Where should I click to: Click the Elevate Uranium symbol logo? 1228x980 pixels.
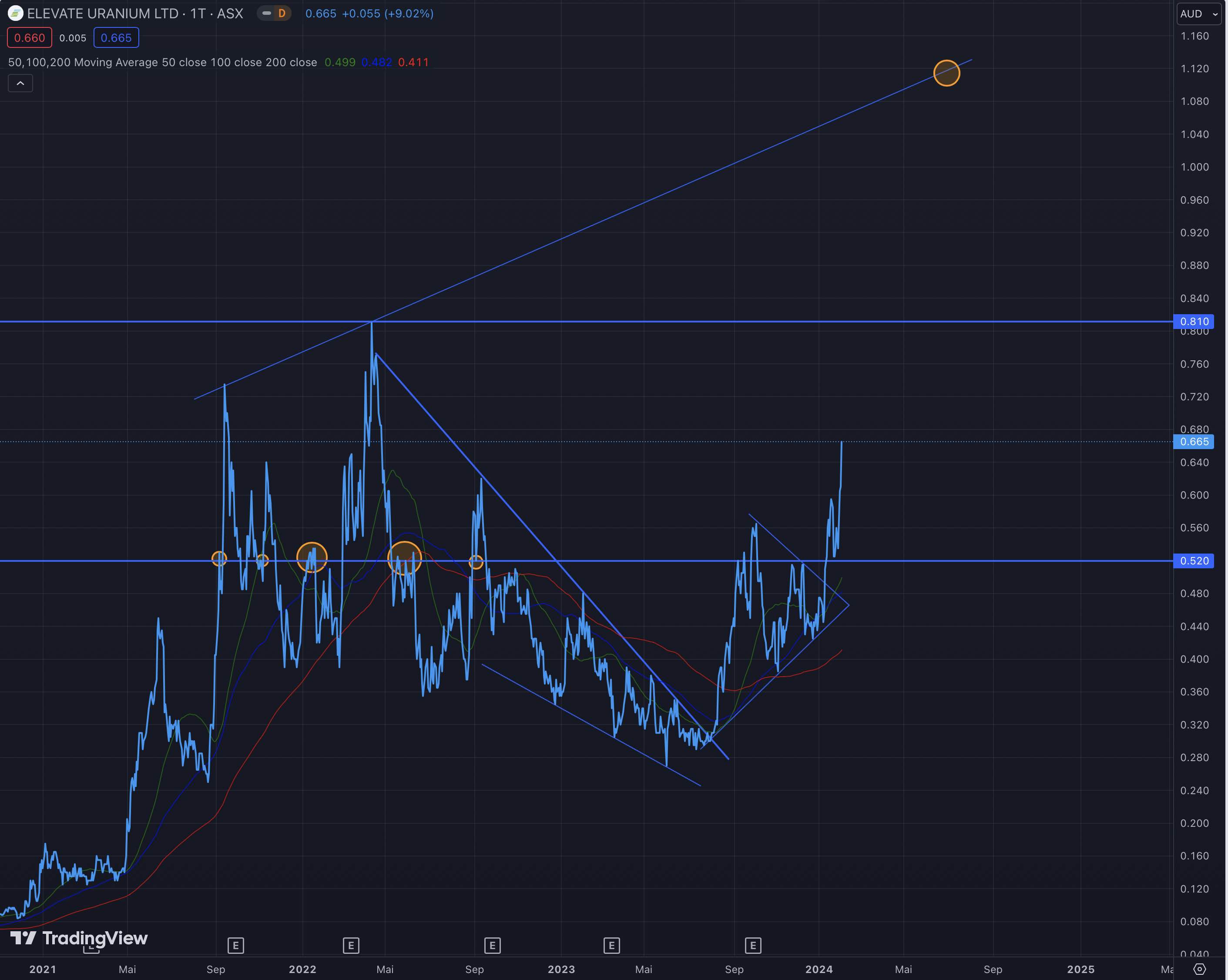15,13
